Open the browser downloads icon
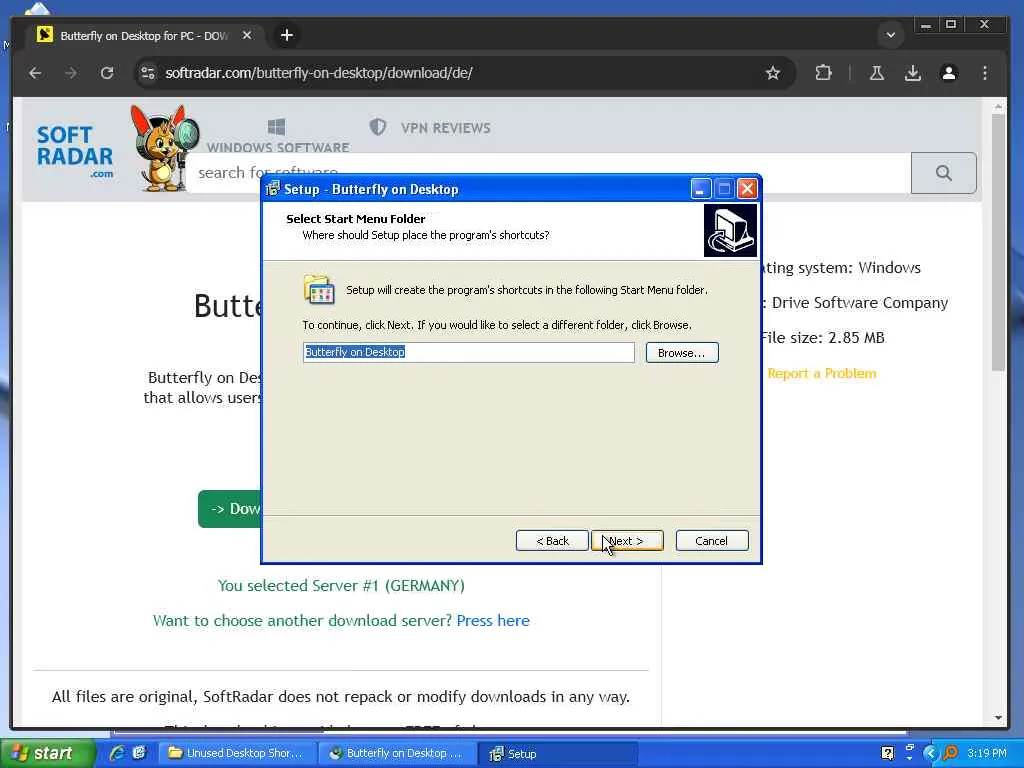The image size is (1024, 768). 913,73
